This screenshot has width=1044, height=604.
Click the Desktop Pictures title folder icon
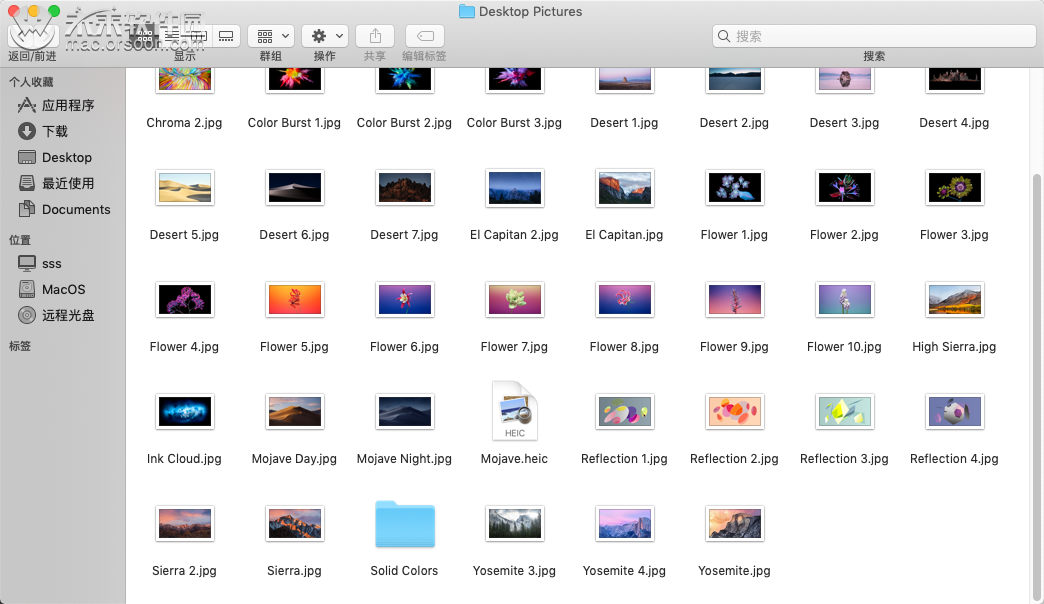467,11
